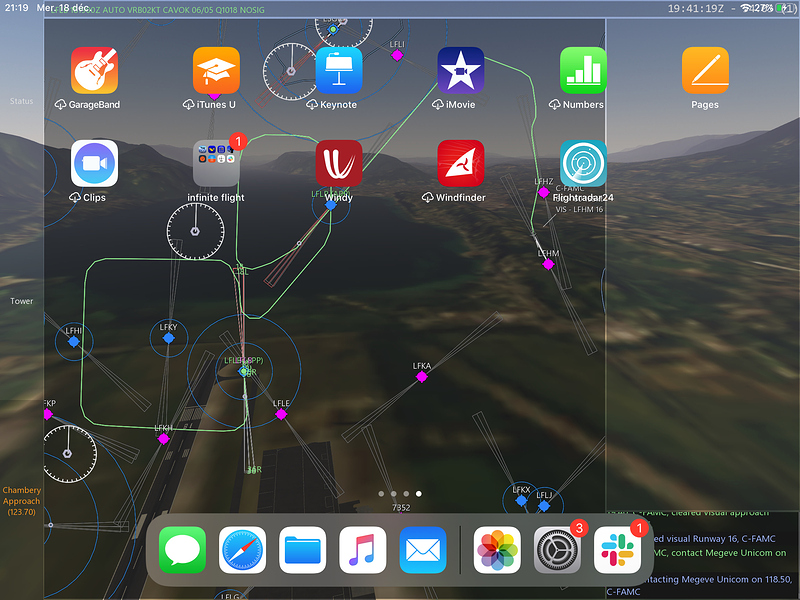This screenshot has width=800, height=600.
Task: Open Photos from the dock
Action: (497, 550)
